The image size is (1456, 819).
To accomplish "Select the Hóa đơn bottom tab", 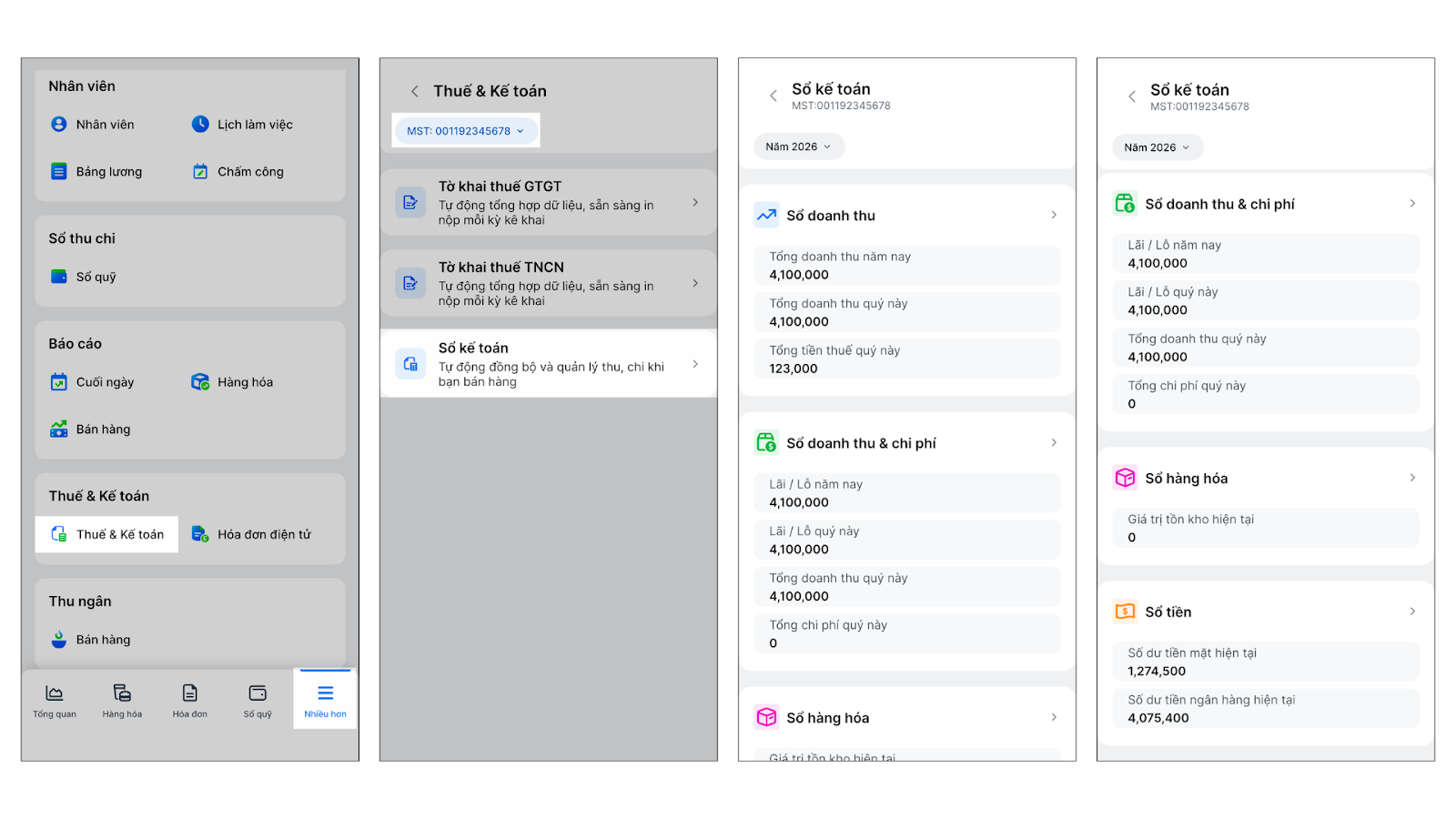I will pos(189,700).
